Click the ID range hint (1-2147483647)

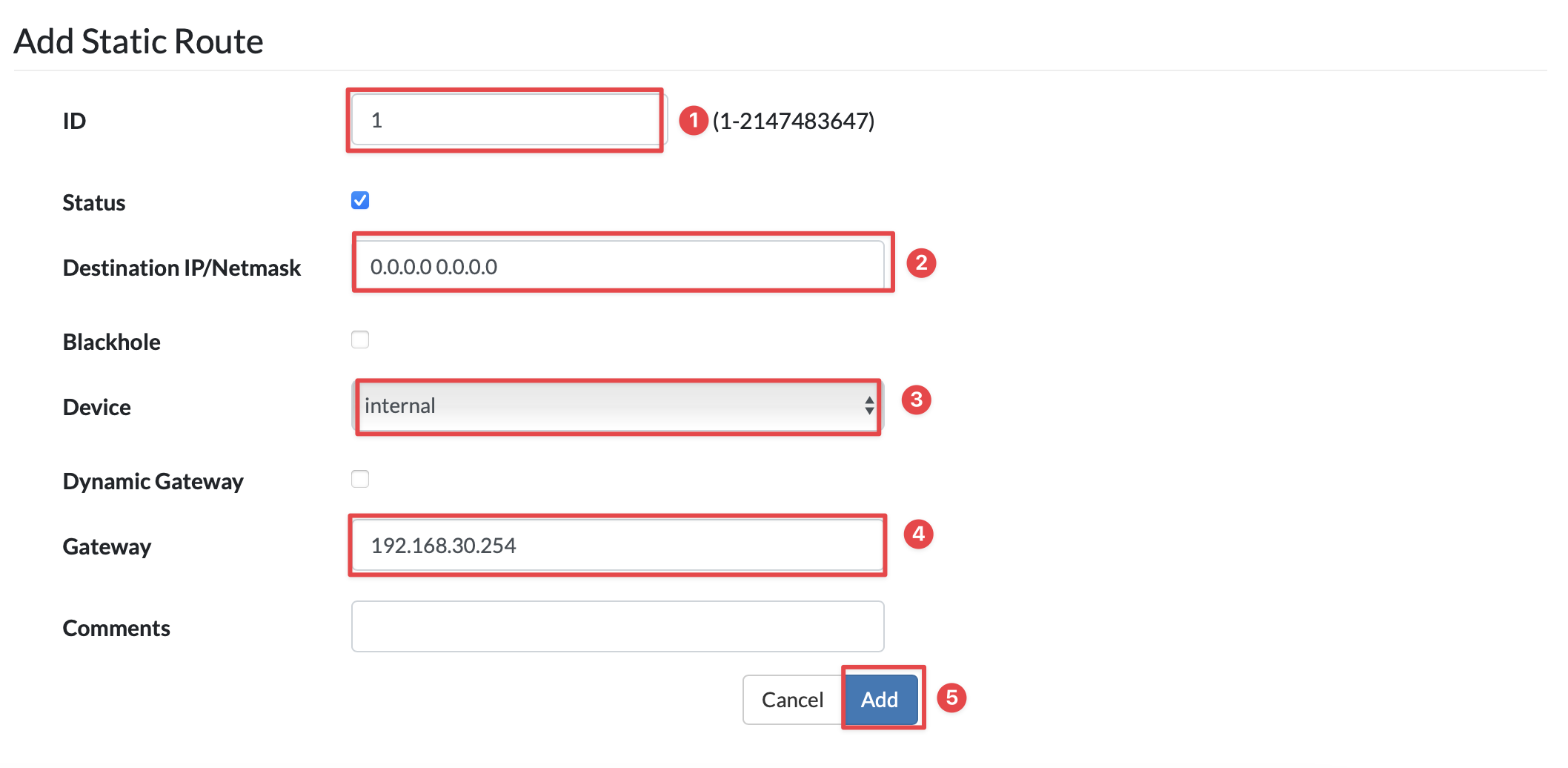[794, 121]
